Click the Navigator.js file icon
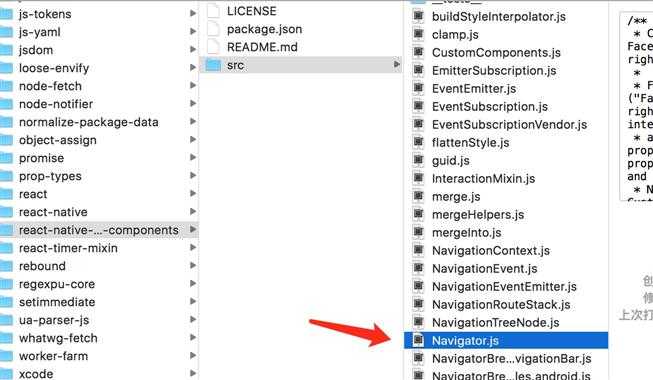 (418, 340)
